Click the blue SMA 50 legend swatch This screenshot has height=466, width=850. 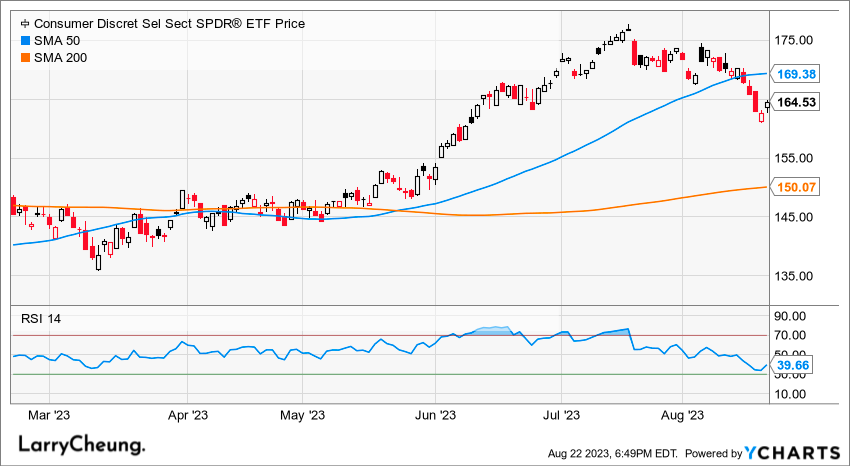coord(25,41)
